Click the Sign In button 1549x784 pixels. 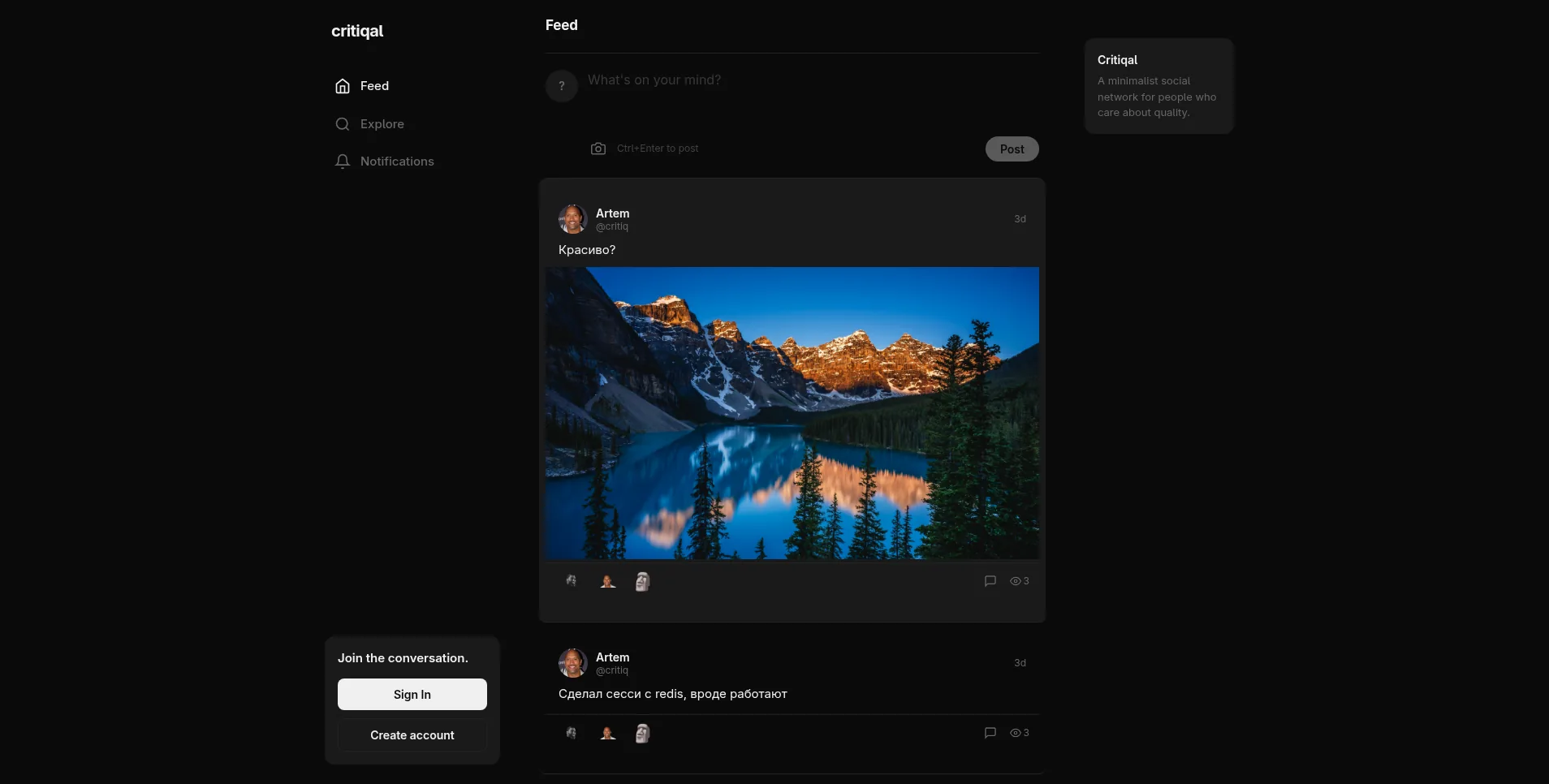412,695
